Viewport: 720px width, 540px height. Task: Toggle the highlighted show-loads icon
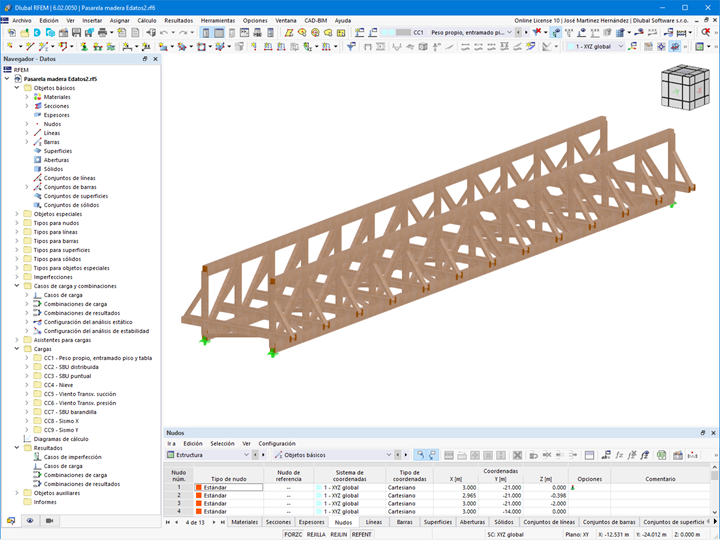click(x=556, y=33)
